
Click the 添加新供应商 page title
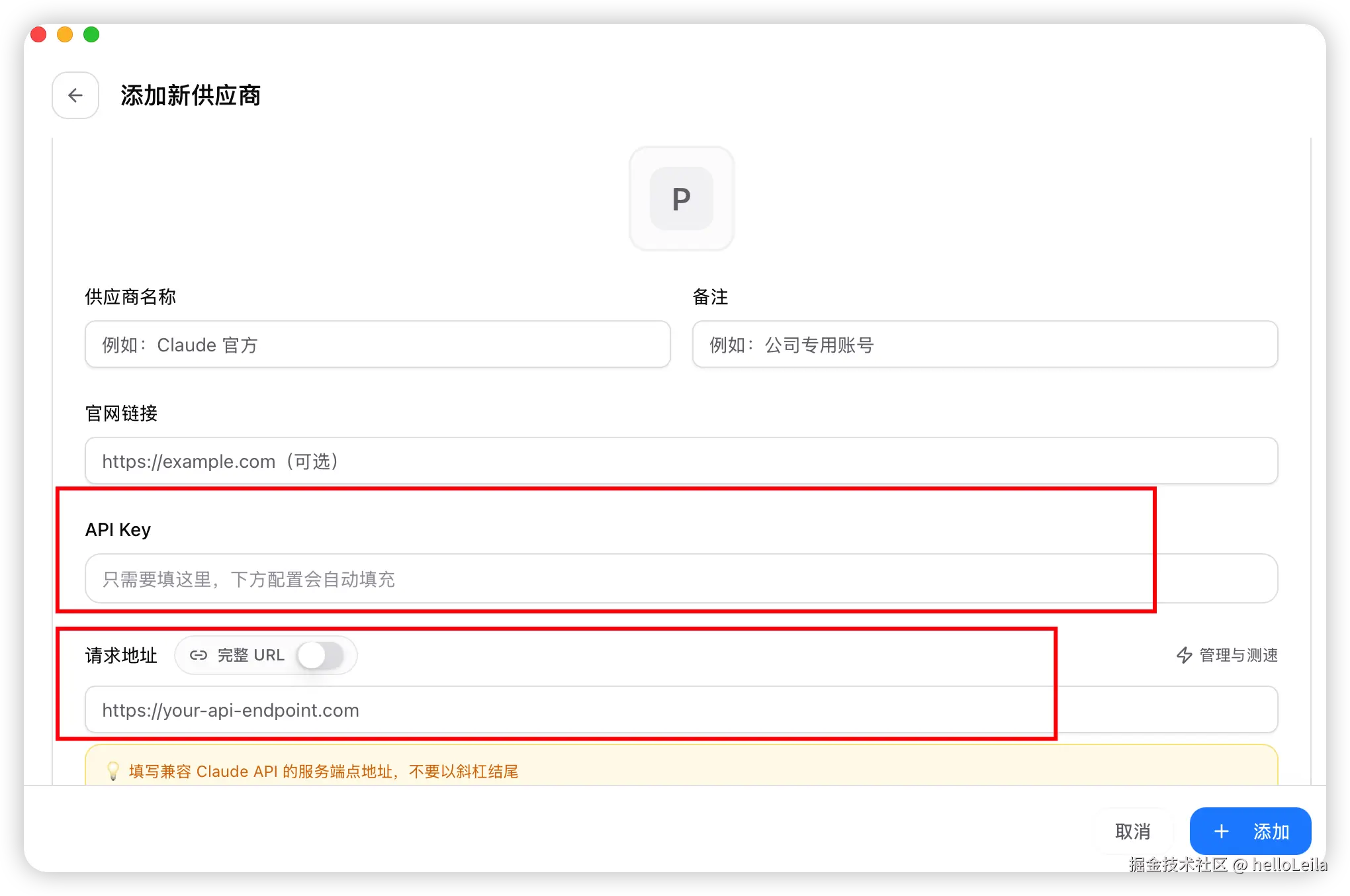(191, 95)
